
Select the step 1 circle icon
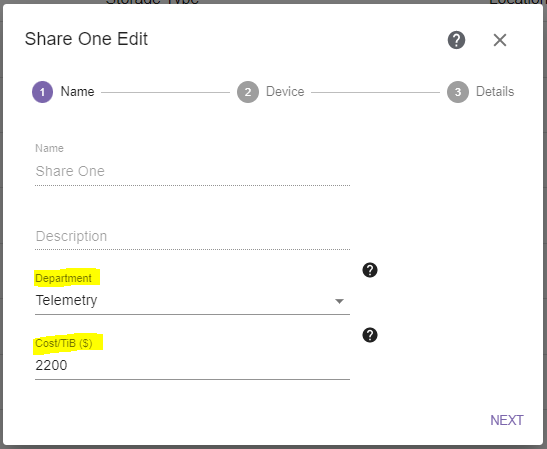[x=42, y=92]
